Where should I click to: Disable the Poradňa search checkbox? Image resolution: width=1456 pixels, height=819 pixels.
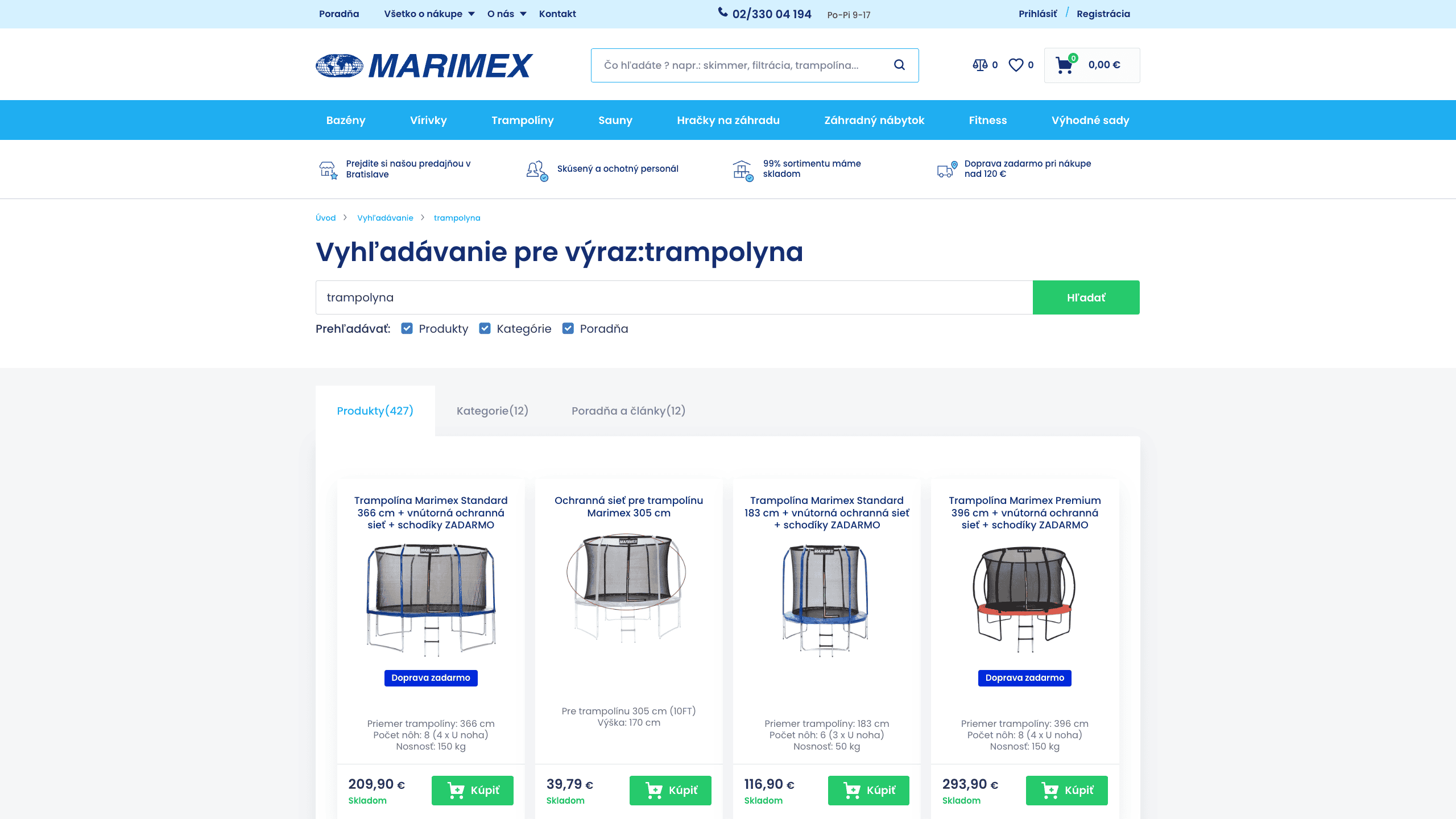point(568,328)
